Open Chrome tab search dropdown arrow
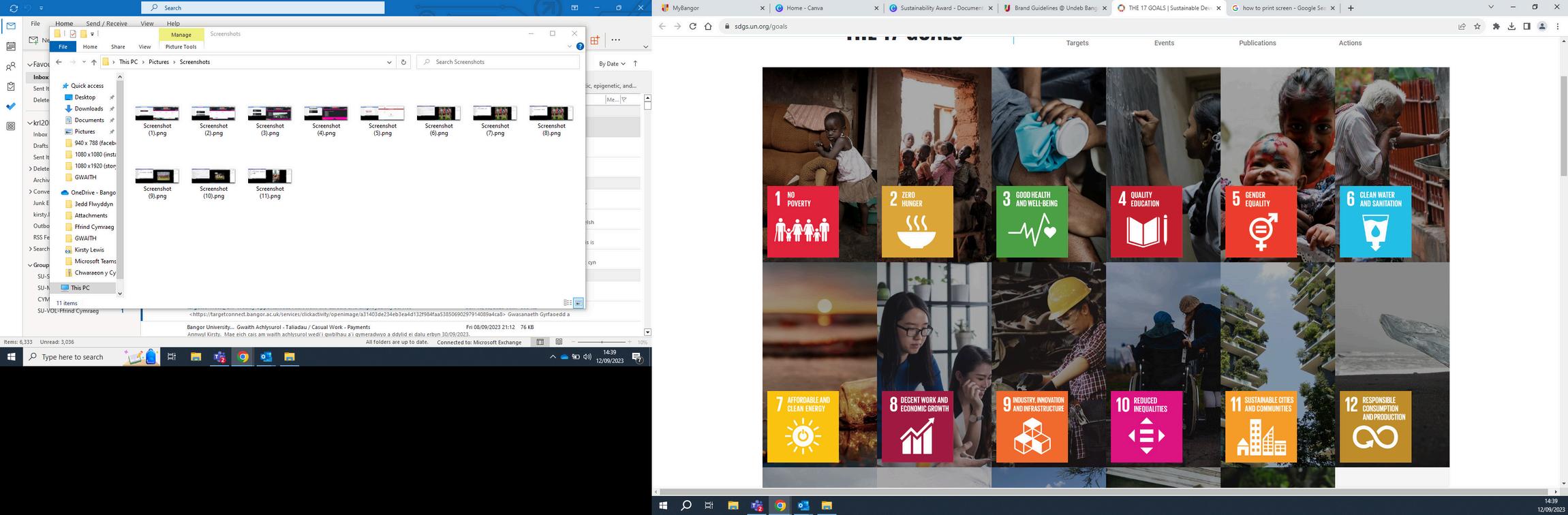Image resolution: width=1568 pixels, height=515 pixels. tap(1490, 7)
